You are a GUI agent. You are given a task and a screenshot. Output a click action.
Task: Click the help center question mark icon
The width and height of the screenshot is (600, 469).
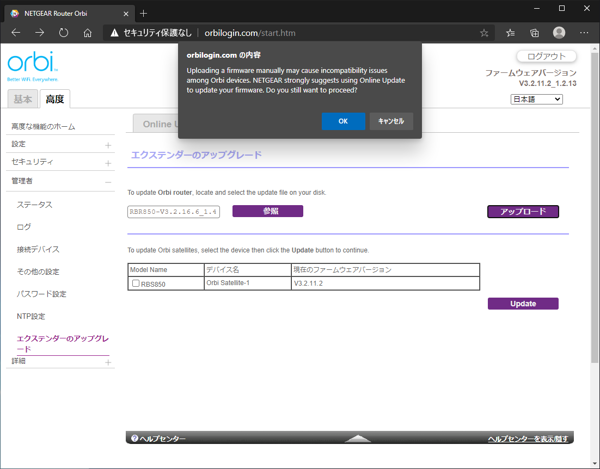(x=134, y=438)
